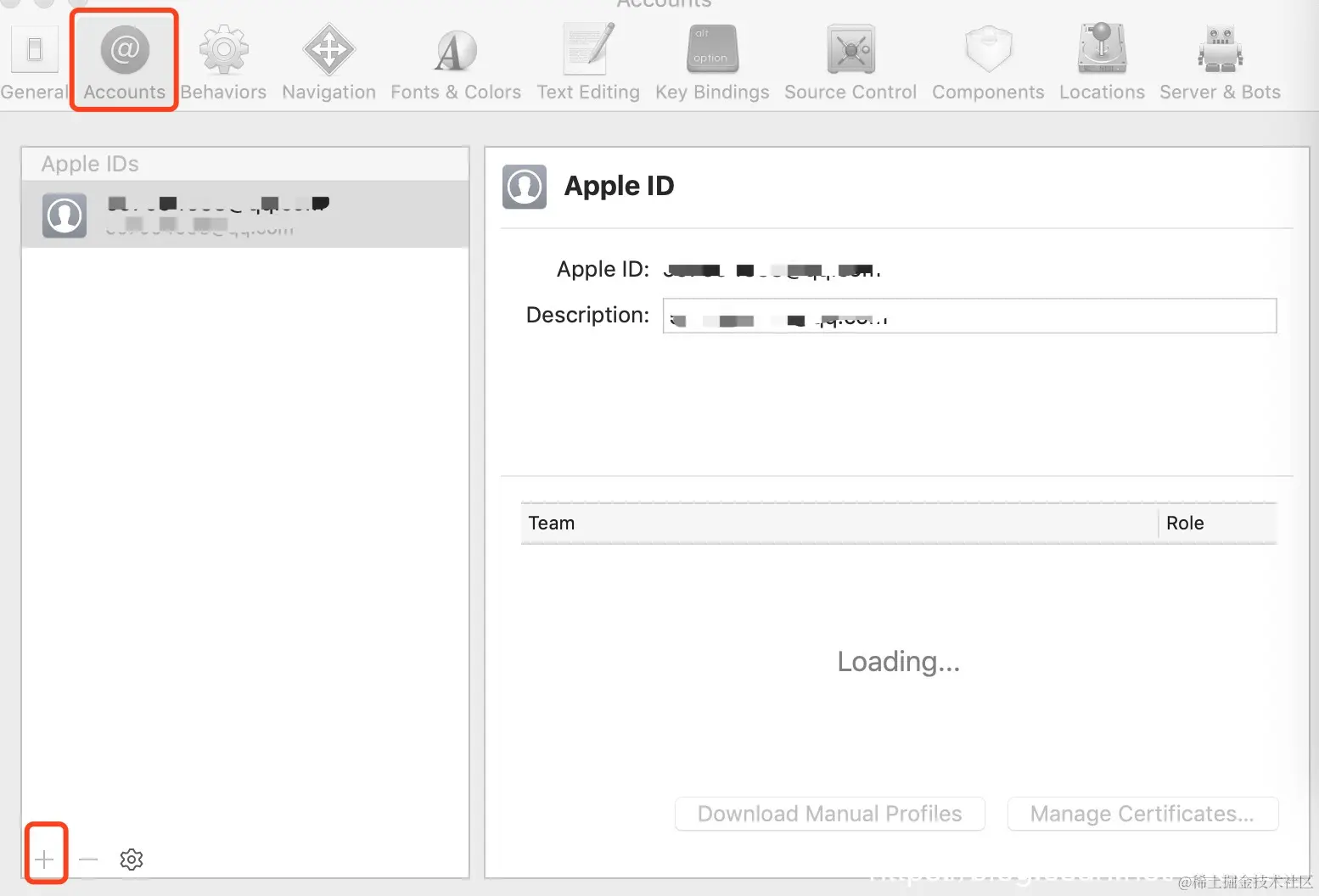Click the Apple ID heading text
Image resolution: width=1319 pixels, height=896 pixels.
click(619, 186)
